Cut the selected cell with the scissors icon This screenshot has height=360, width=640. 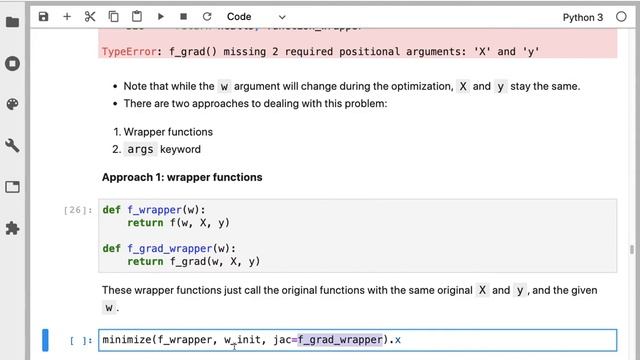(90, 17)
